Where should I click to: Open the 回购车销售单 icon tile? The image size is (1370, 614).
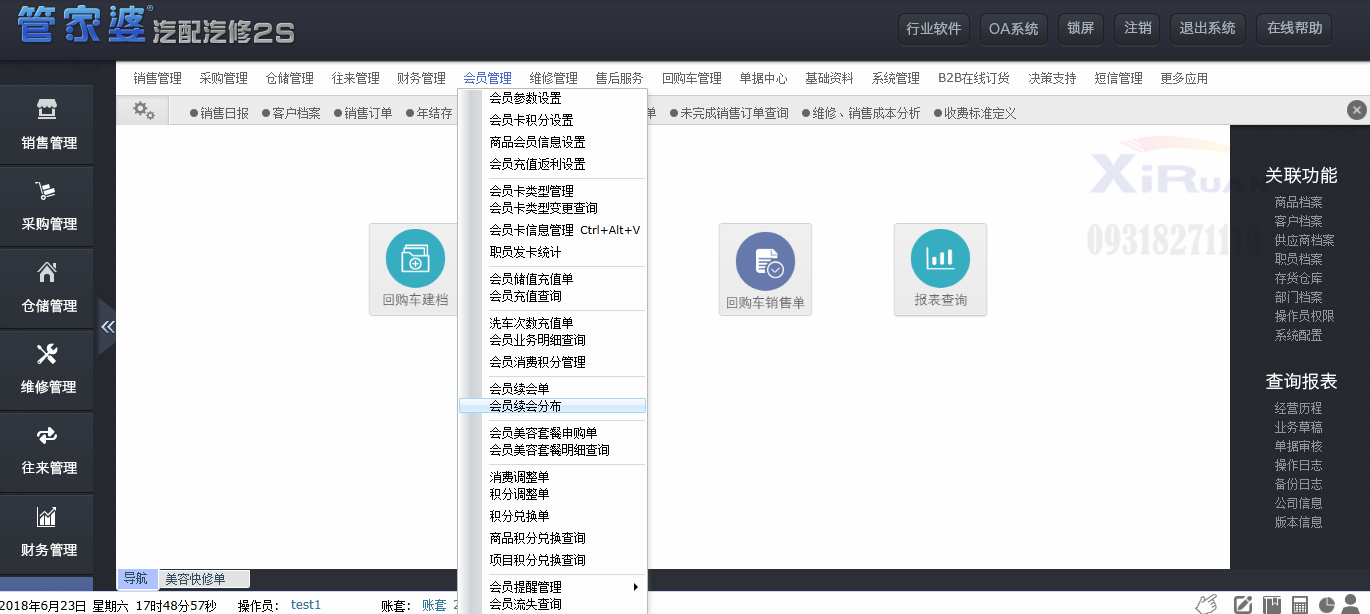[x=765, y=268]
